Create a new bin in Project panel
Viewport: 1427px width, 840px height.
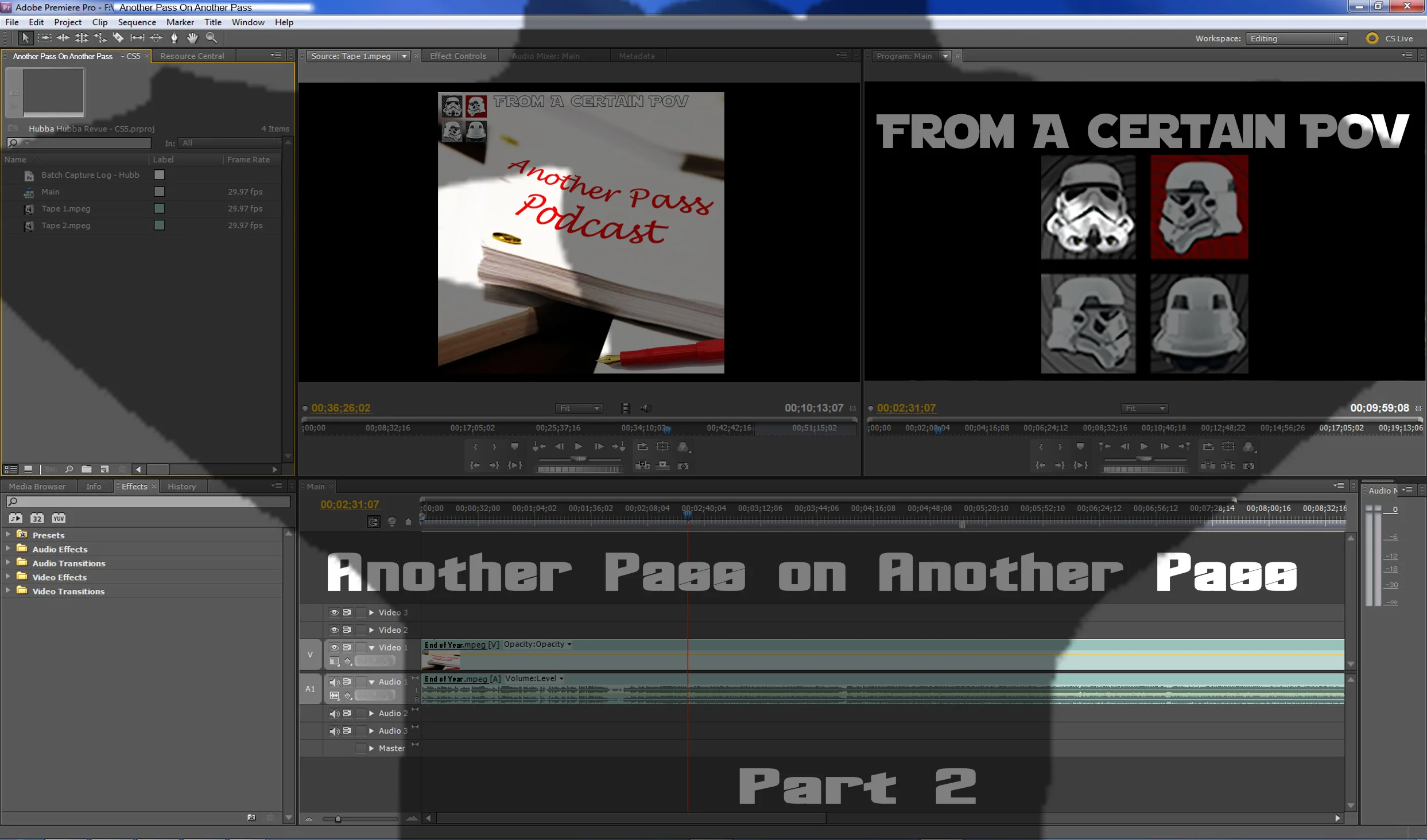point(87,469)
